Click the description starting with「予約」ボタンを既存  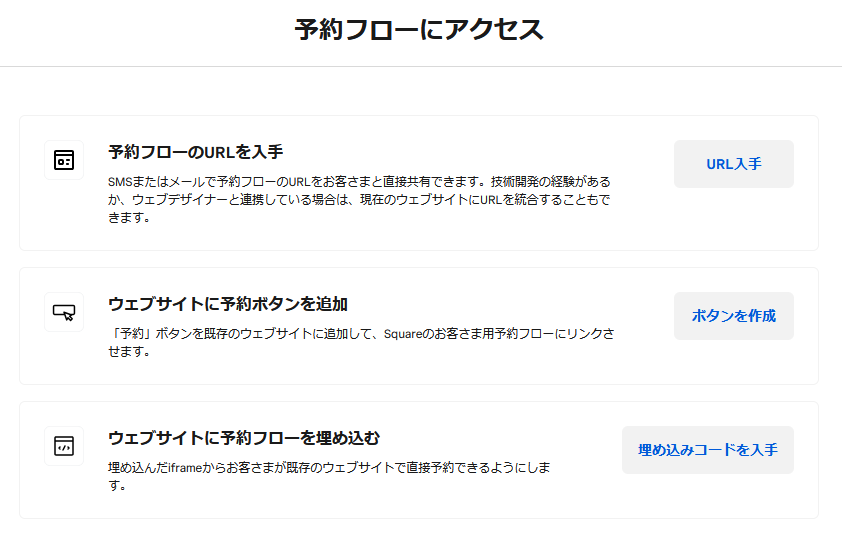(x=360, y=343)
